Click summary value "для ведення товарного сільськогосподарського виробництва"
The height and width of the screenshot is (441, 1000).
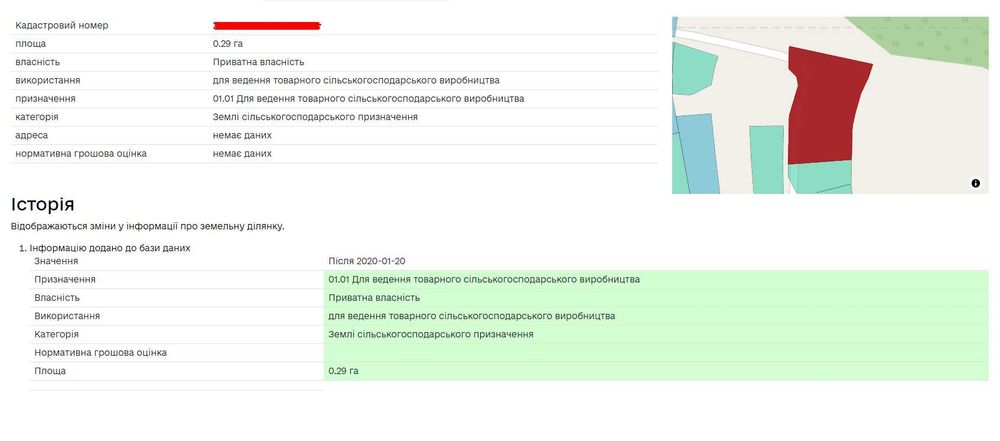click(356, 80)
